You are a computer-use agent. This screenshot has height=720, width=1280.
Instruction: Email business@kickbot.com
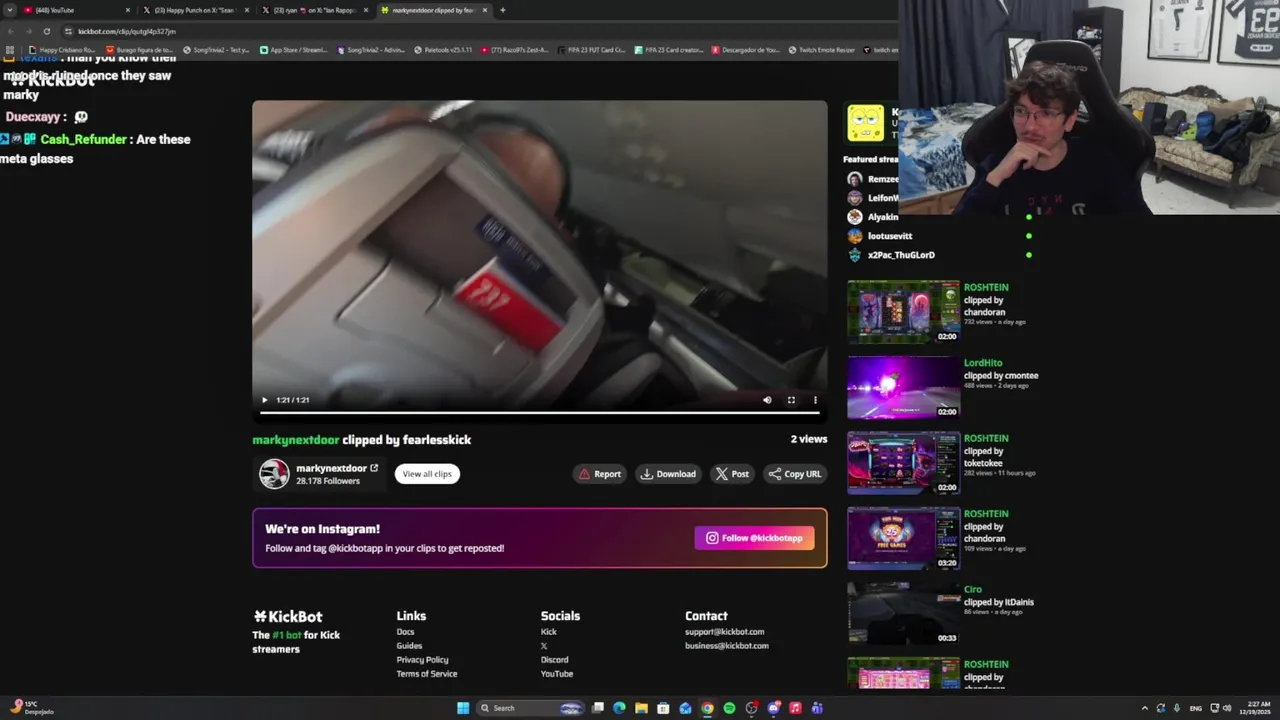pyautogui.click(x=727, y=646)
